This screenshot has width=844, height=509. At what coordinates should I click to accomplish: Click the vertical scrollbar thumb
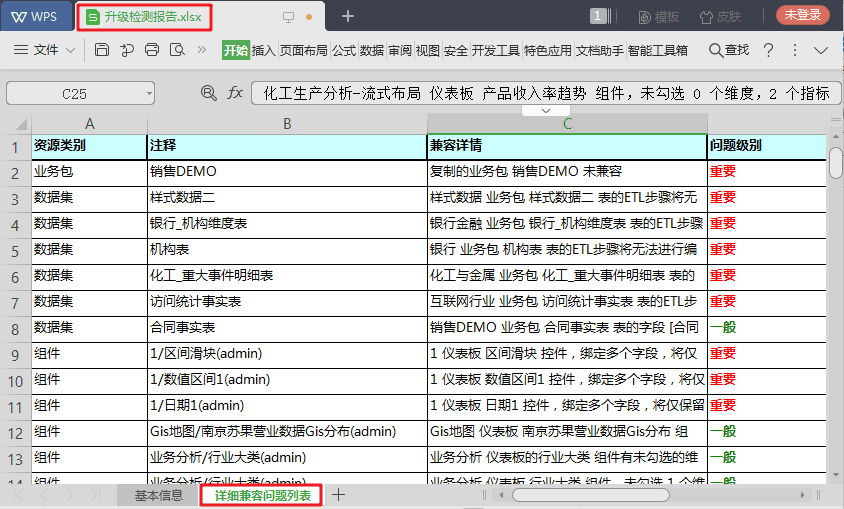tap(836, 163)
